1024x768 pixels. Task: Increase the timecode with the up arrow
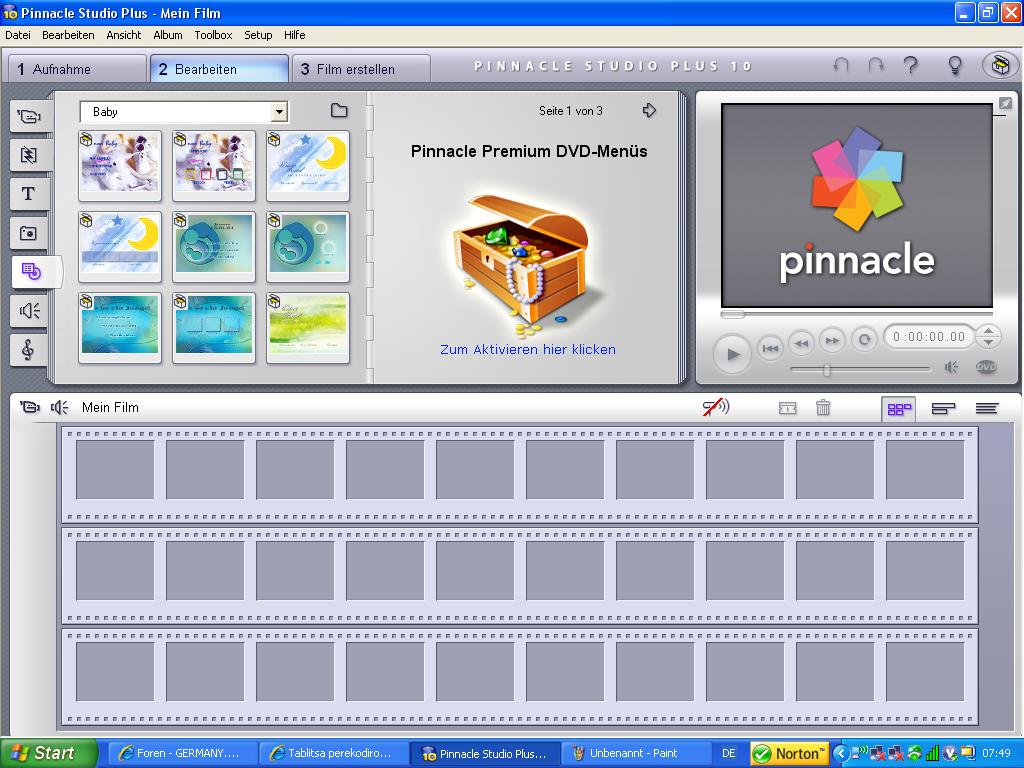pos(989,331)
